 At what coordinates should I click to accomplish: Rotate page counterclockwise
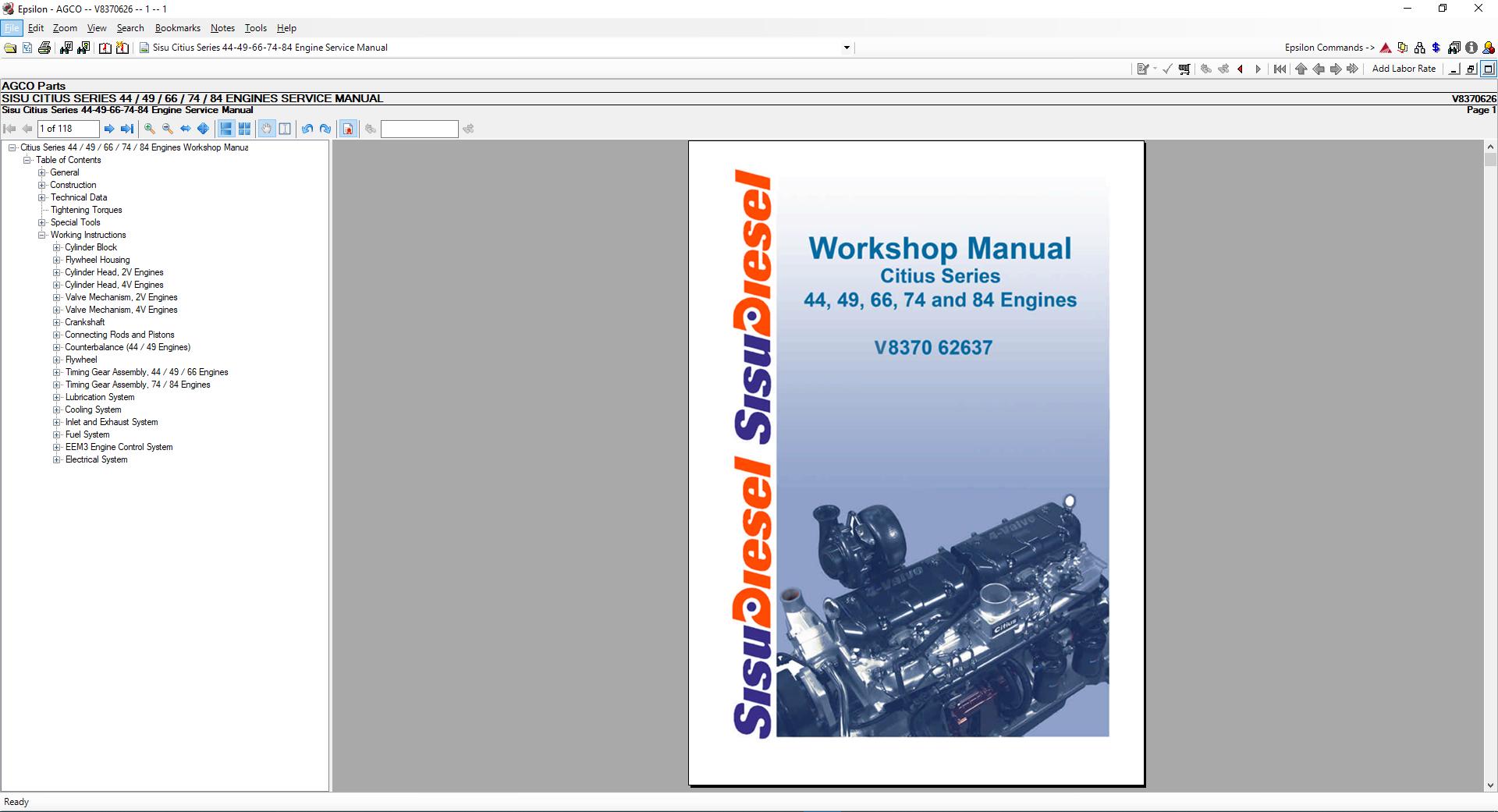(307, 129)
